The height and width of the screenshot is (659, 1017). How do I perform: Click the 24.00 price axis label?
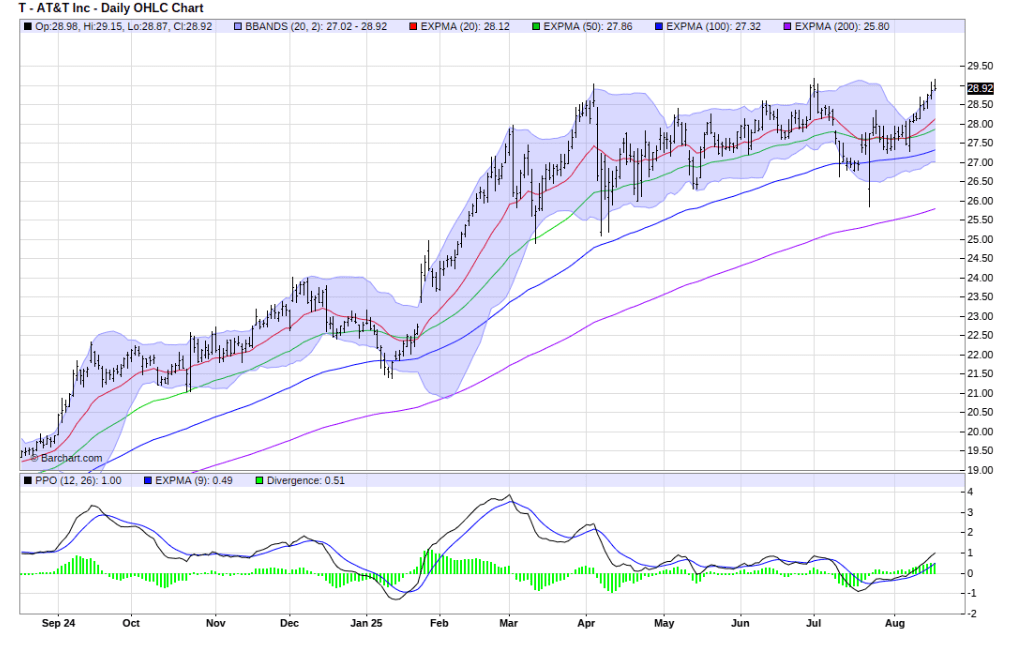980,278
